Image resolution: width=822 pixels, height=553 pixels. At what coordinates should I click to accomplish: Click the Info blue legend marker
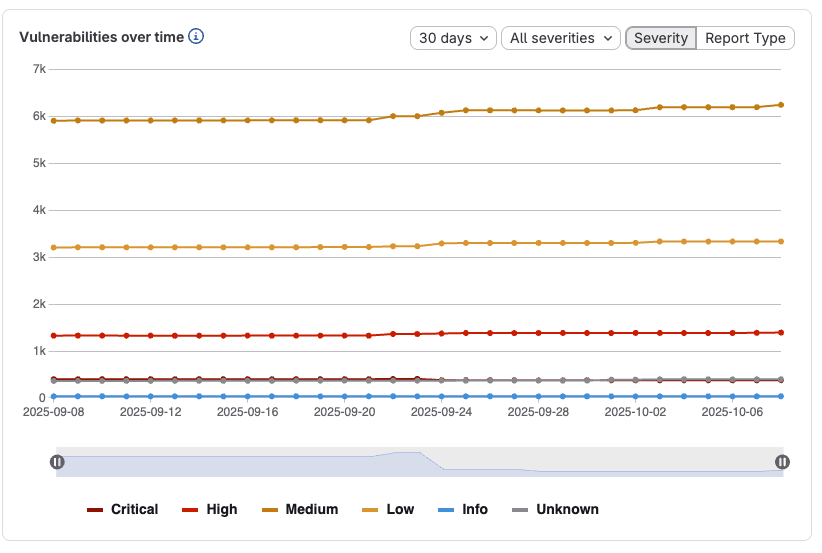coord(446,510)
